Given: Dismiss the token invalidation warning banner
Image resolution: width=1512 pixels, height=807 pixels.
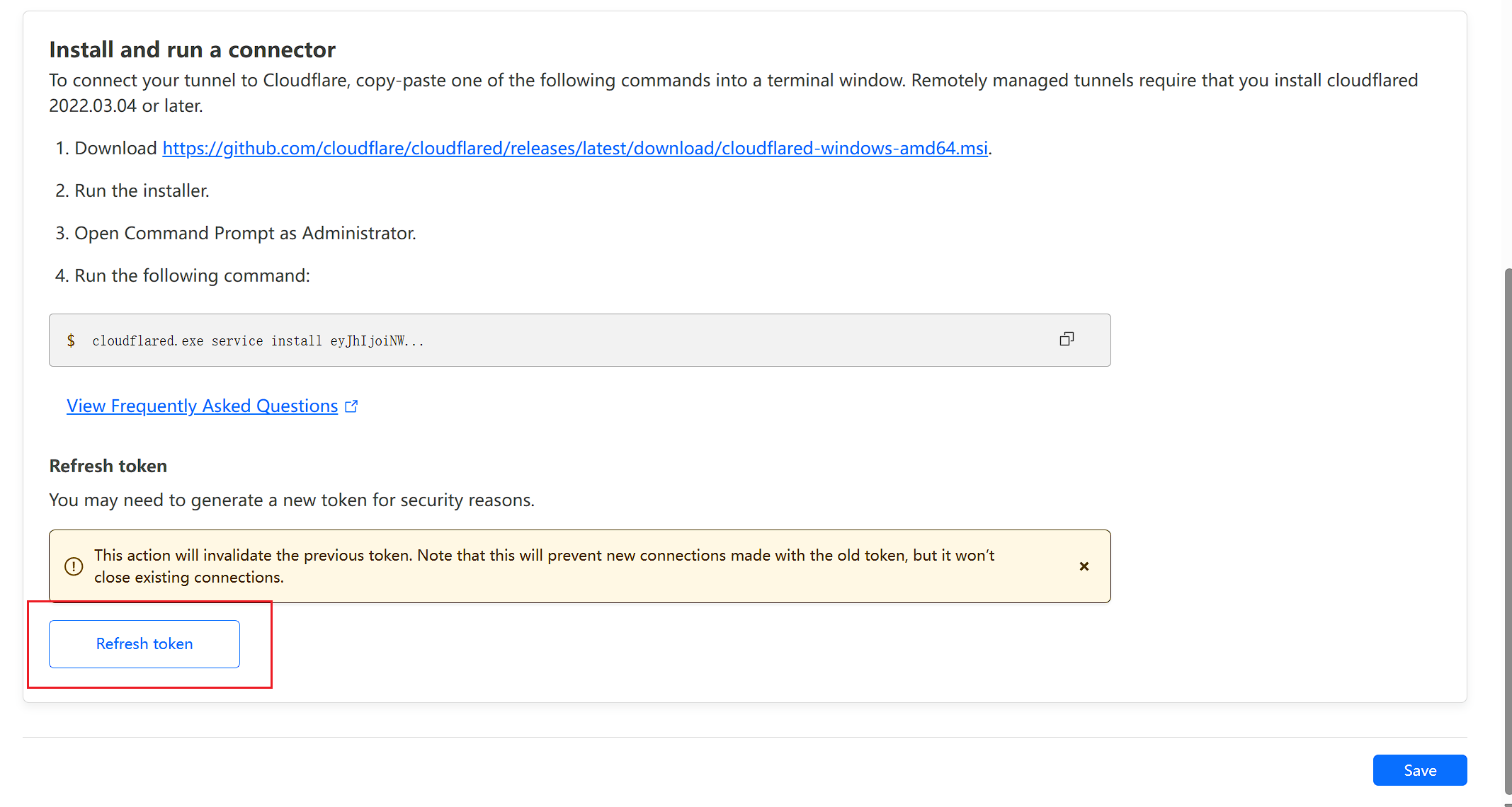Looking at the screenshot, I should point(1084,566).
